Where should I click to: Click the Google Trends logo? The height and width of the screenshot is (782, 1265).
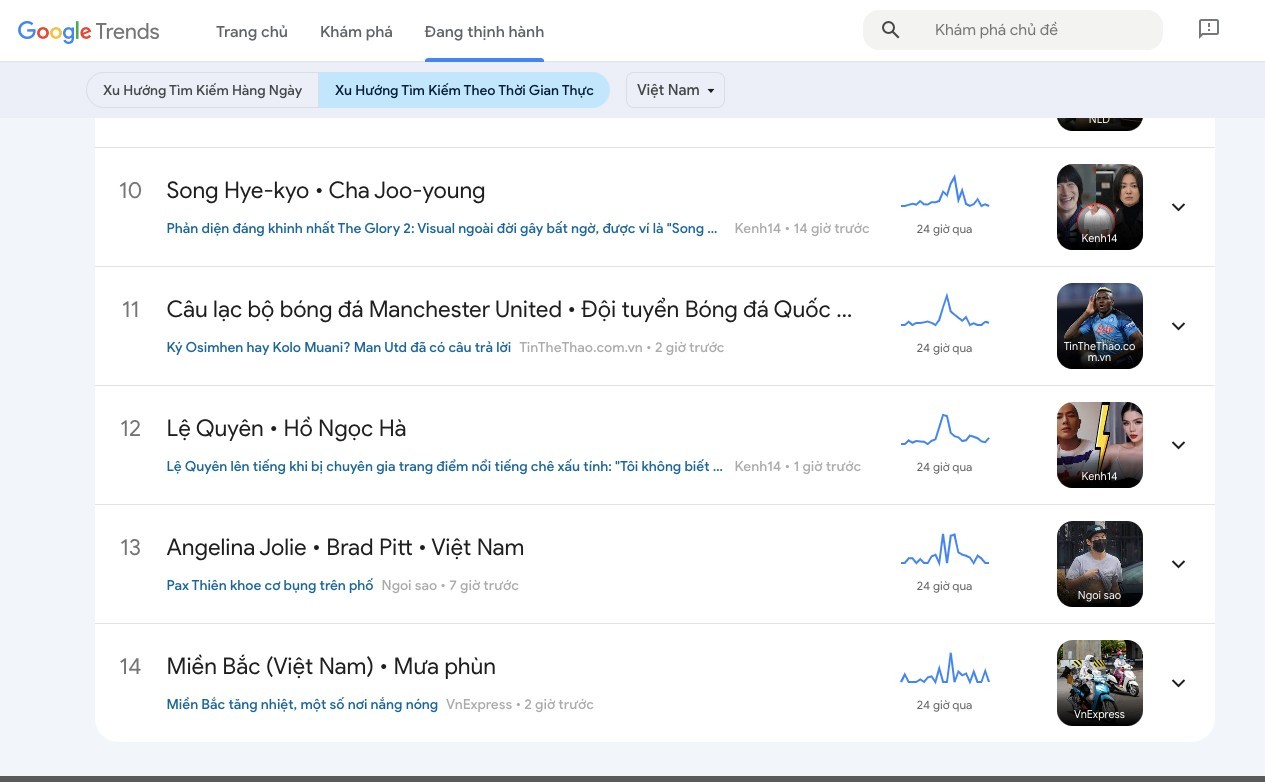89,31
